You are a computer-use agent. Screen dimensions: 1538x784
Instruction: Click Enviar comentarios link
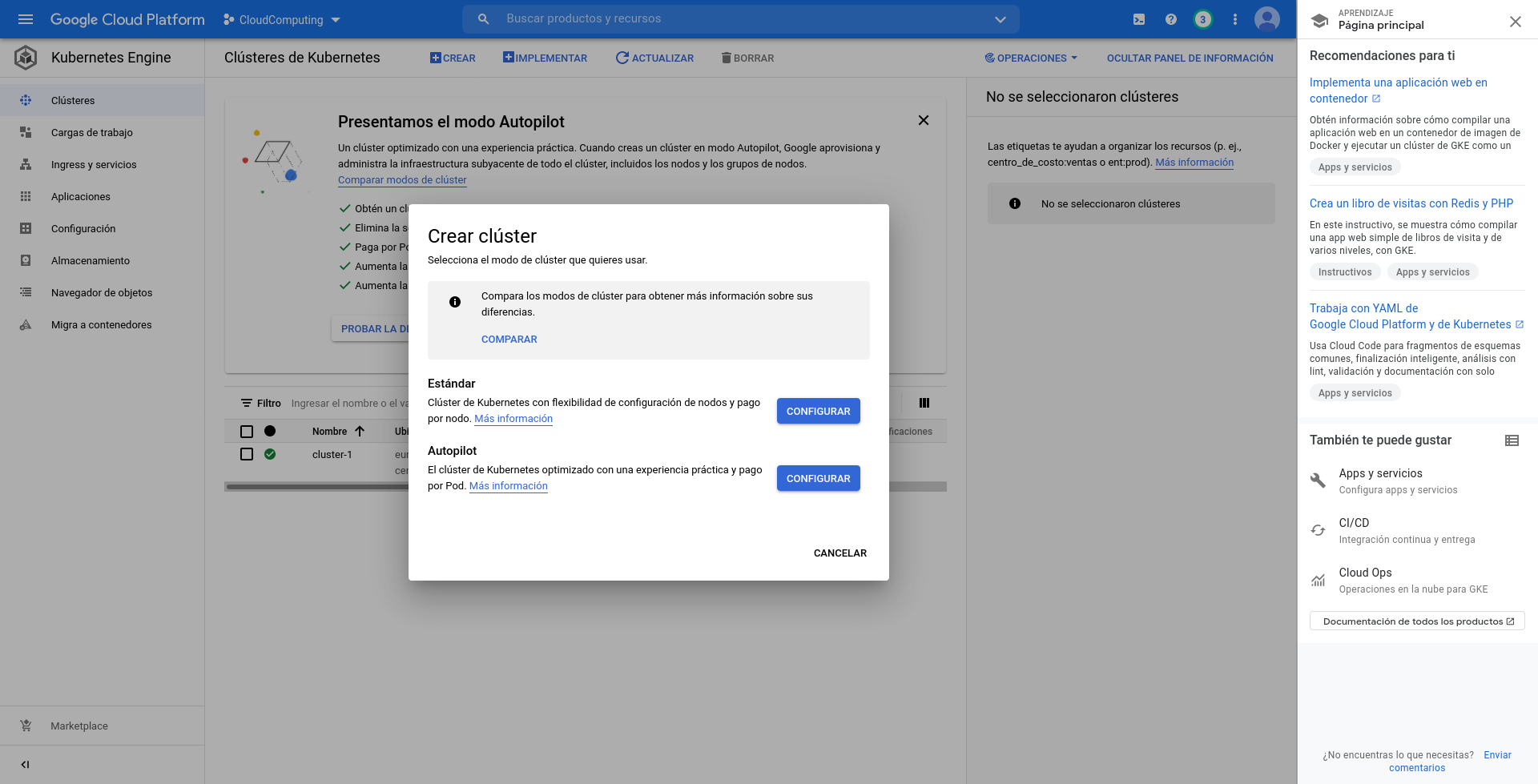(x=1451, y=762)
